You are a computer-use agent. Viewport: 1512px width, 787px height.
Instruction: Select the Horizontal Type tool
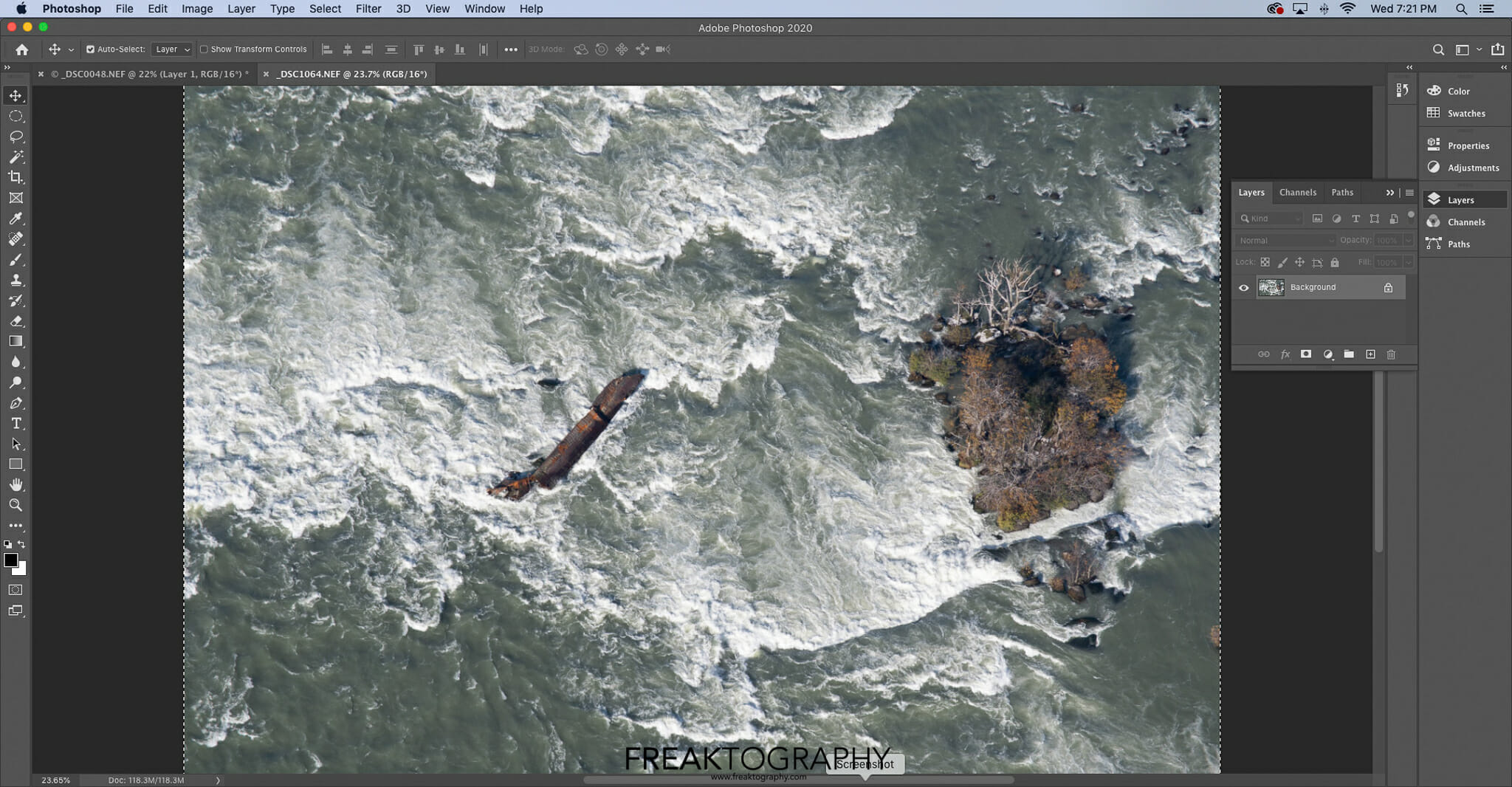tap(16, 424)
